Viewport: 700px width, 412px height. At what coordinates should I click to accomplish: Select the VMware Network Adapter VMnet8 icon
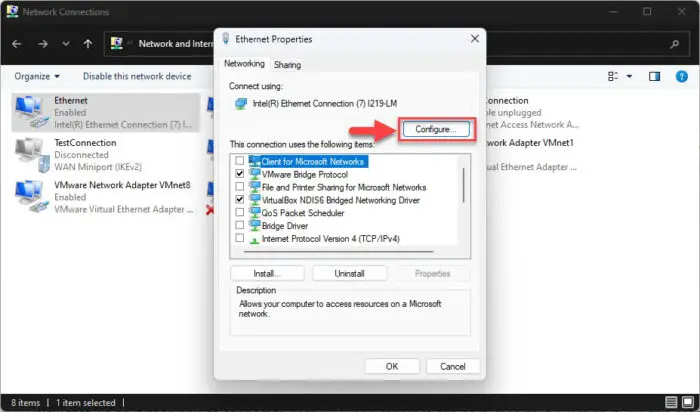32,196
